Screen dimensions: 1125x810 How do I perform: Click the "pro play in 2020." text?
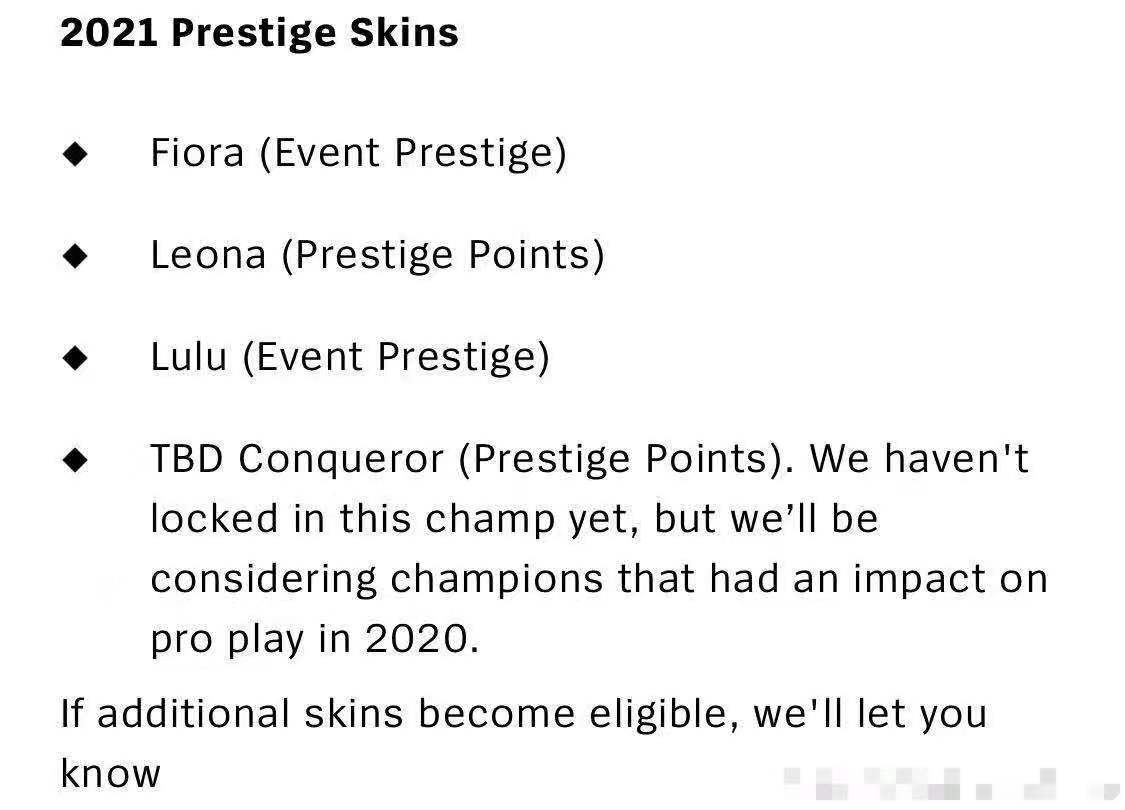pos(315,639)
